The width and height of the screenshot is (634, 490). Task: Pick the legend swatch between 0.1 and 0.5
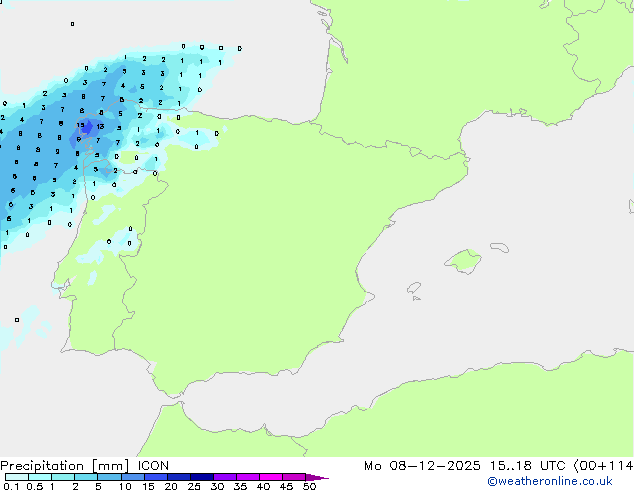tap(17, 477)
